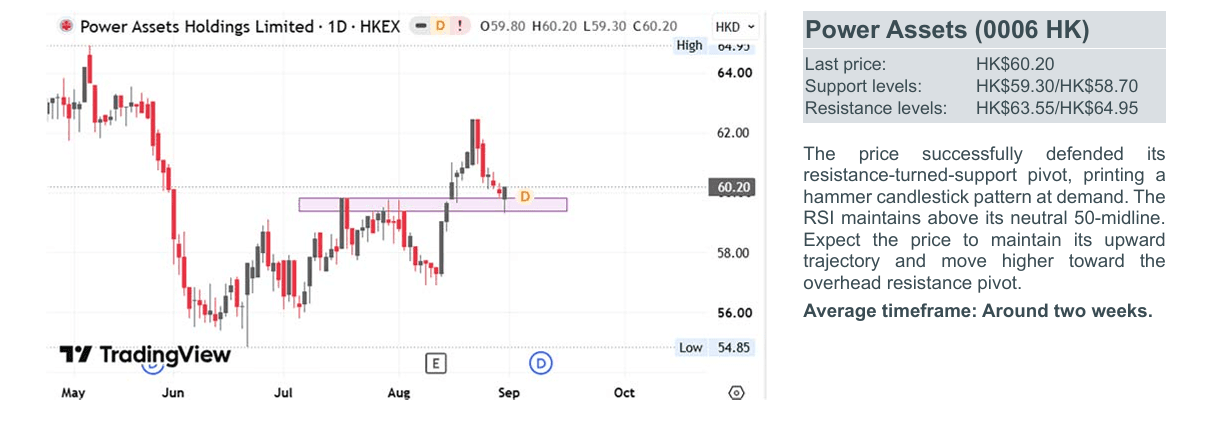The height and width of the screenshot is (424, 1213).
Task: Click the 56.00 price axis label
Action: tap(735, 313)
